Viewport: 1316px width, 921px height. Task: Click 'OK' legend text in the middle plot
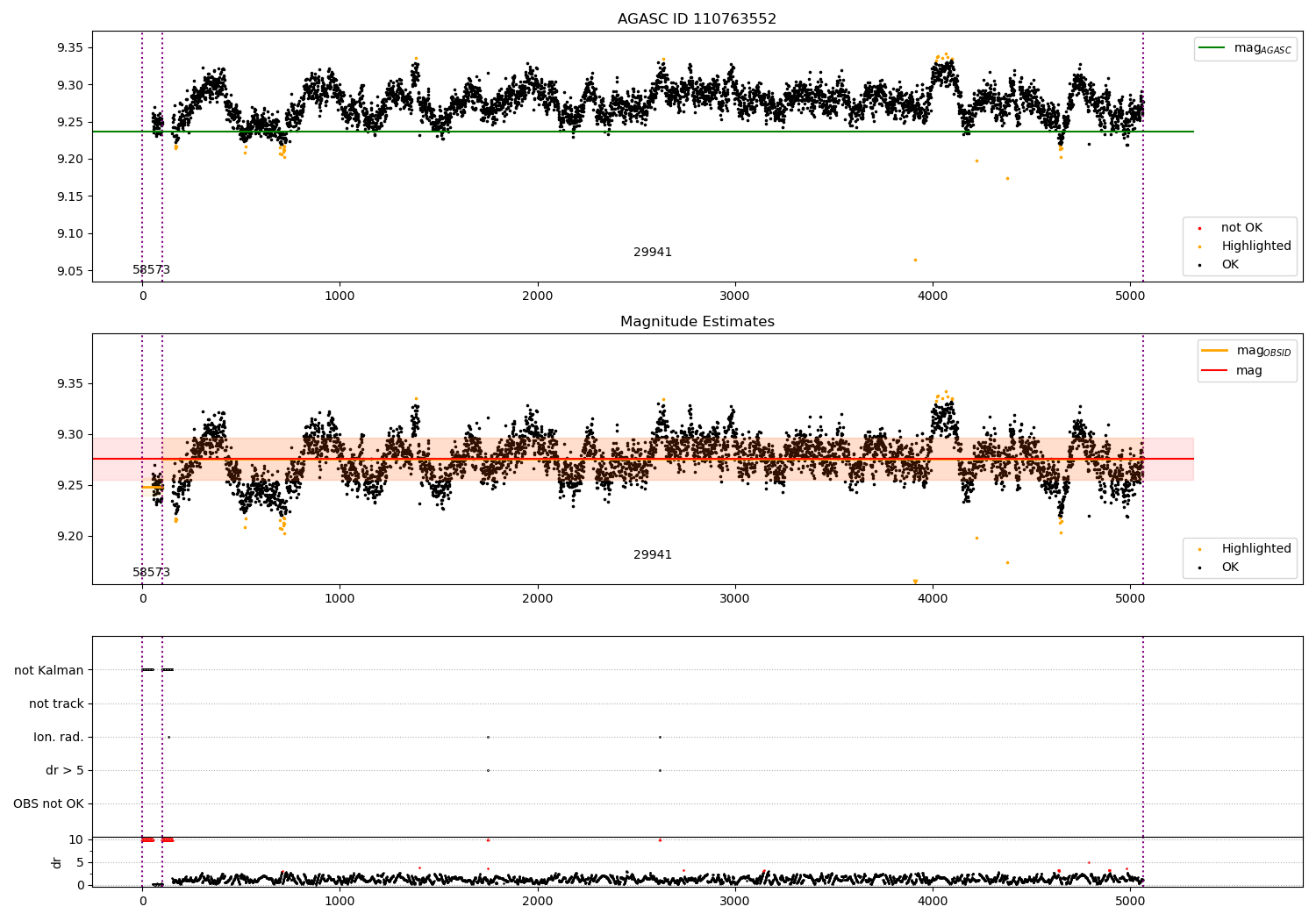[1230, 568]
